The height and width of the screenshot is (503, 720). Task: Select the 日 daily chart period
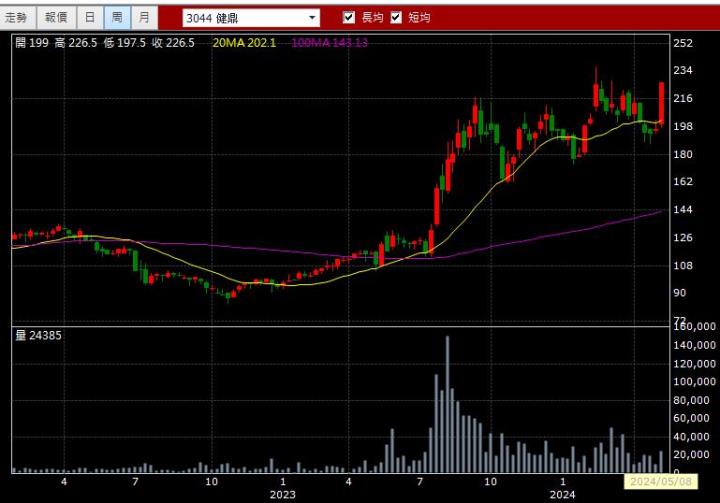point(90,18)
